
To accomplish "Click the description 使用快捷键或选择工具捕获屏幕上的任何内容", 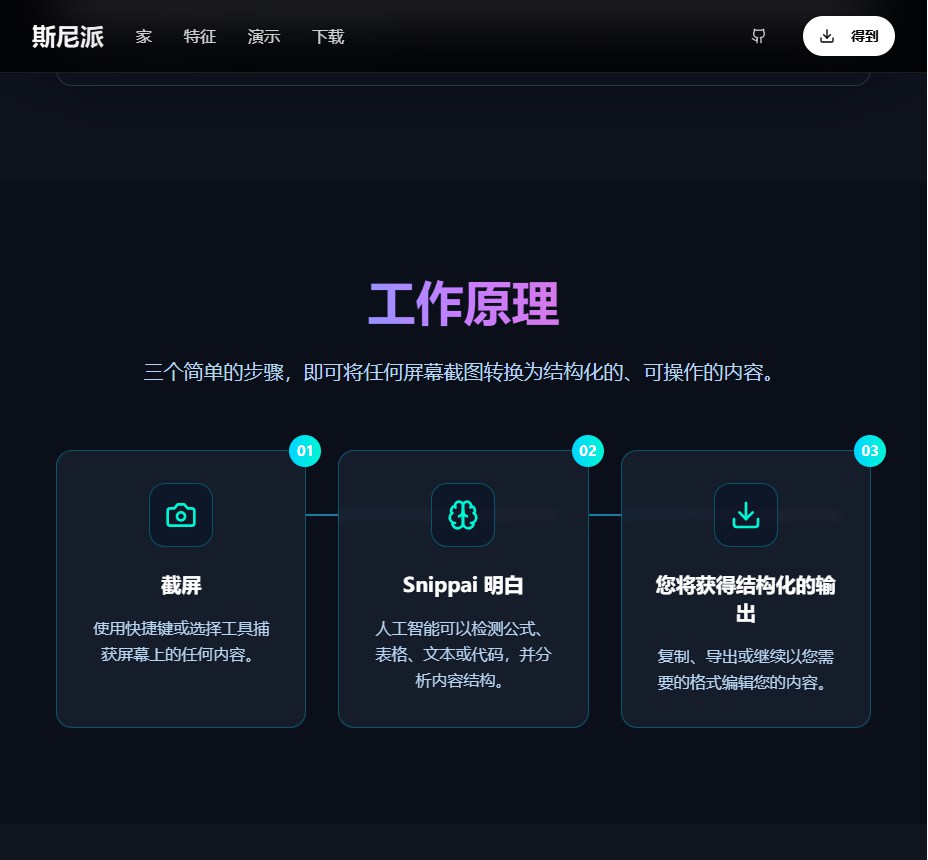I will (181, 641).
